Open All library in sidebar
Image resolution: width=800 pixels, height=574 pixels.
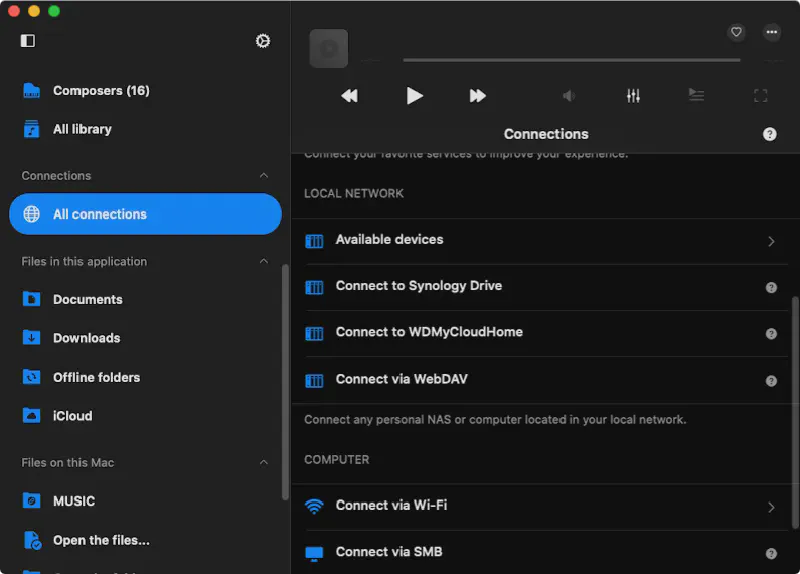click(82, 130)
